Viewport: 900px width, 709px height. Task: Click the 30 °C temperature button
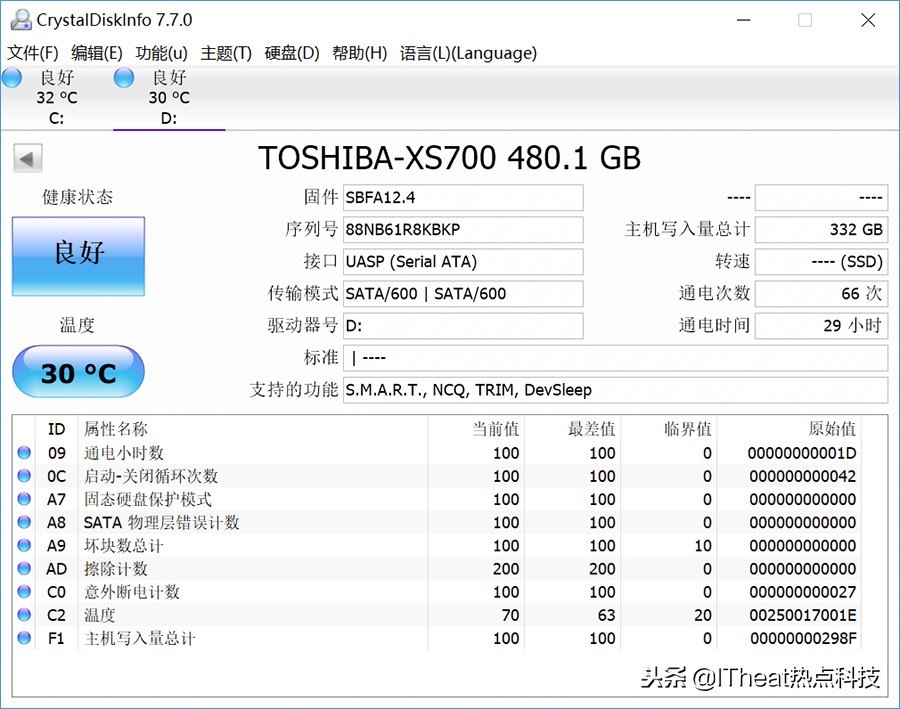click(78, 372)
